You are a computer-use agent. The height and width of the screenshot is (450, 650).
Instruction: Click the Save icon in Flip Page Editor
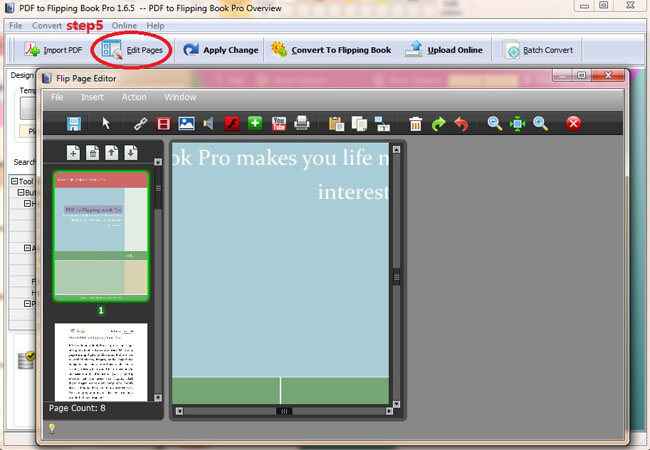pyautogui.click(x=74, y=123)
